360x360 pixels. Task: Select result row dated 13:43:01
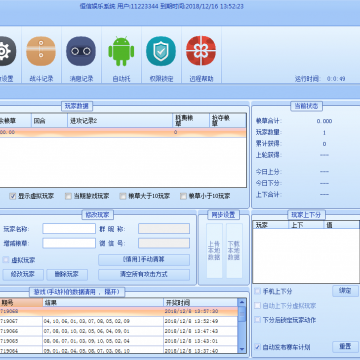(x=119, y=341)
